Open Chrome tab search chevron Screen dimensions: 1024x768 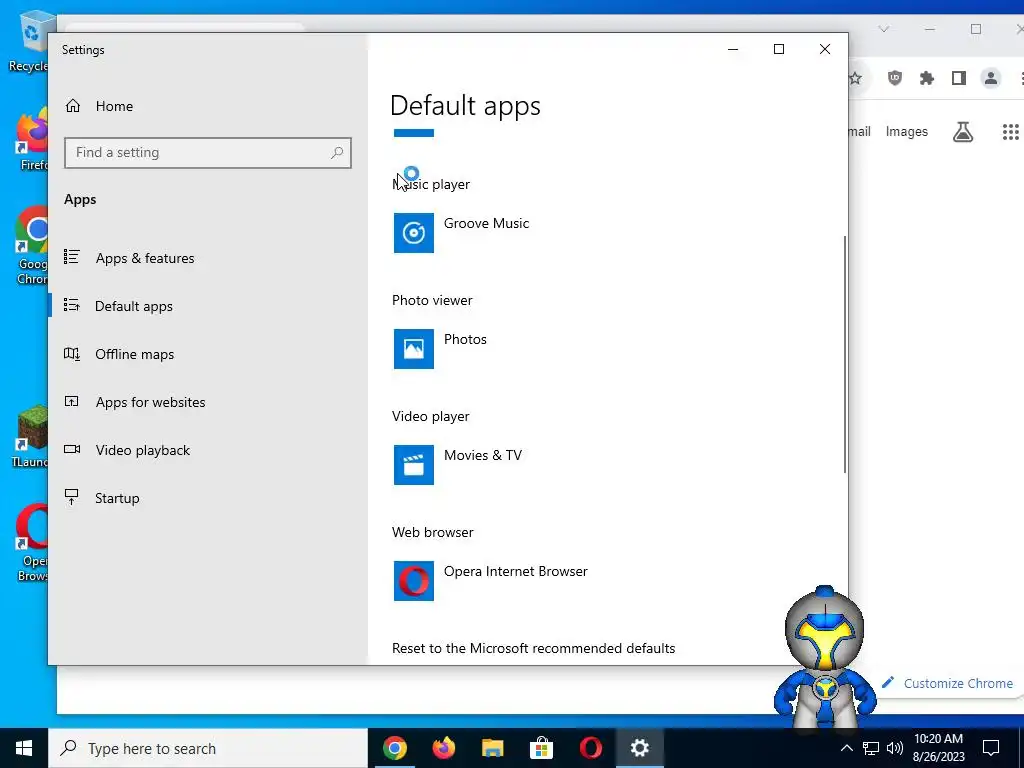click(884, 29)
